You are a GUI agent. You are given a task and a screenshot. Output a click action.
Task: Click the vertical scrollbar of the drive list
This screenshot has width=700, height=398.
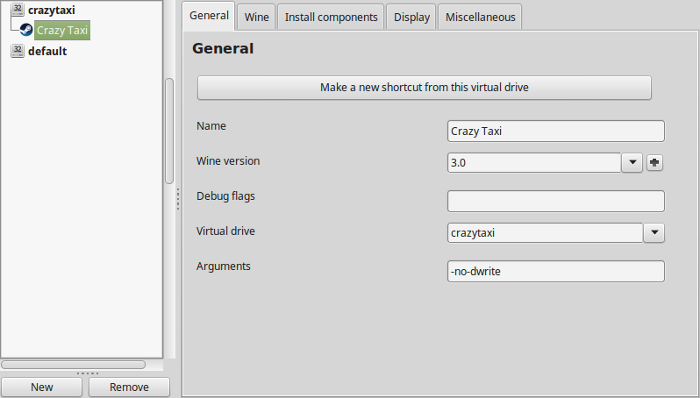point(169,131)
